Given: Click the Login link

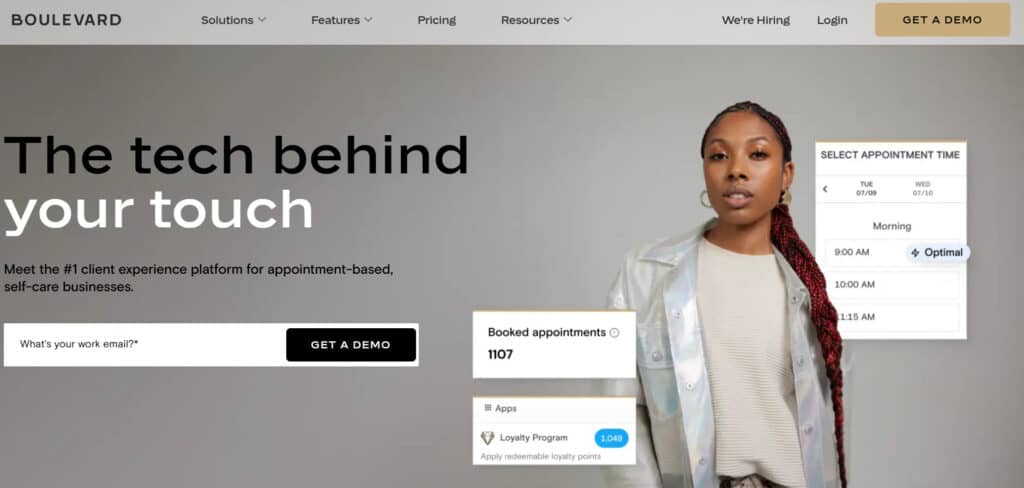Looking at the screenshot, I should 832,20.
